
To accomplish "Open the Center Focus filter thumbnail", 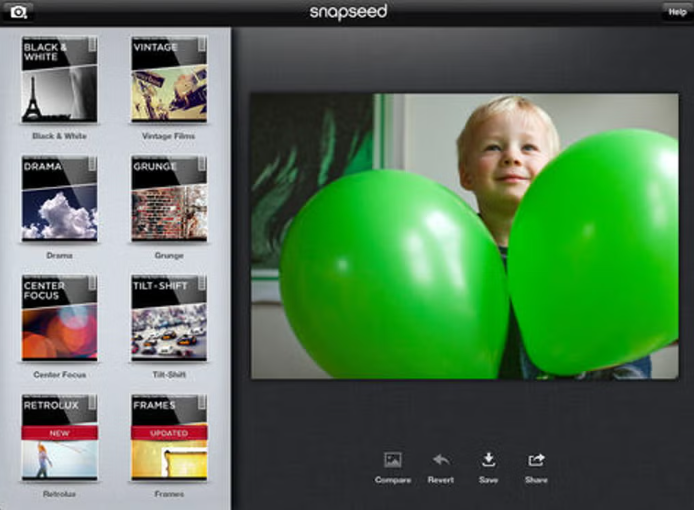I will [x=59, y=318].
